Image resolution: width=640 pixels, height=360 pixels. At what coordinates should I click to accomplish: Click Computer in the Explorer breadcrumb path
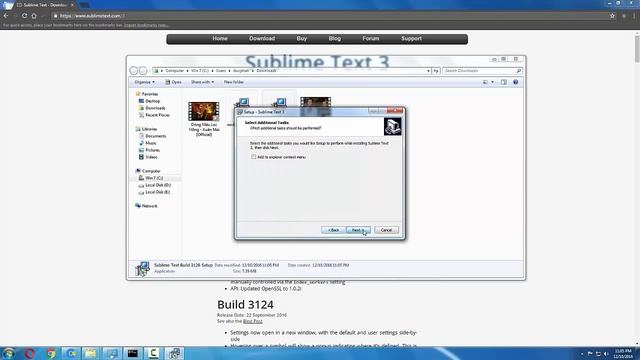click(174, 71)
